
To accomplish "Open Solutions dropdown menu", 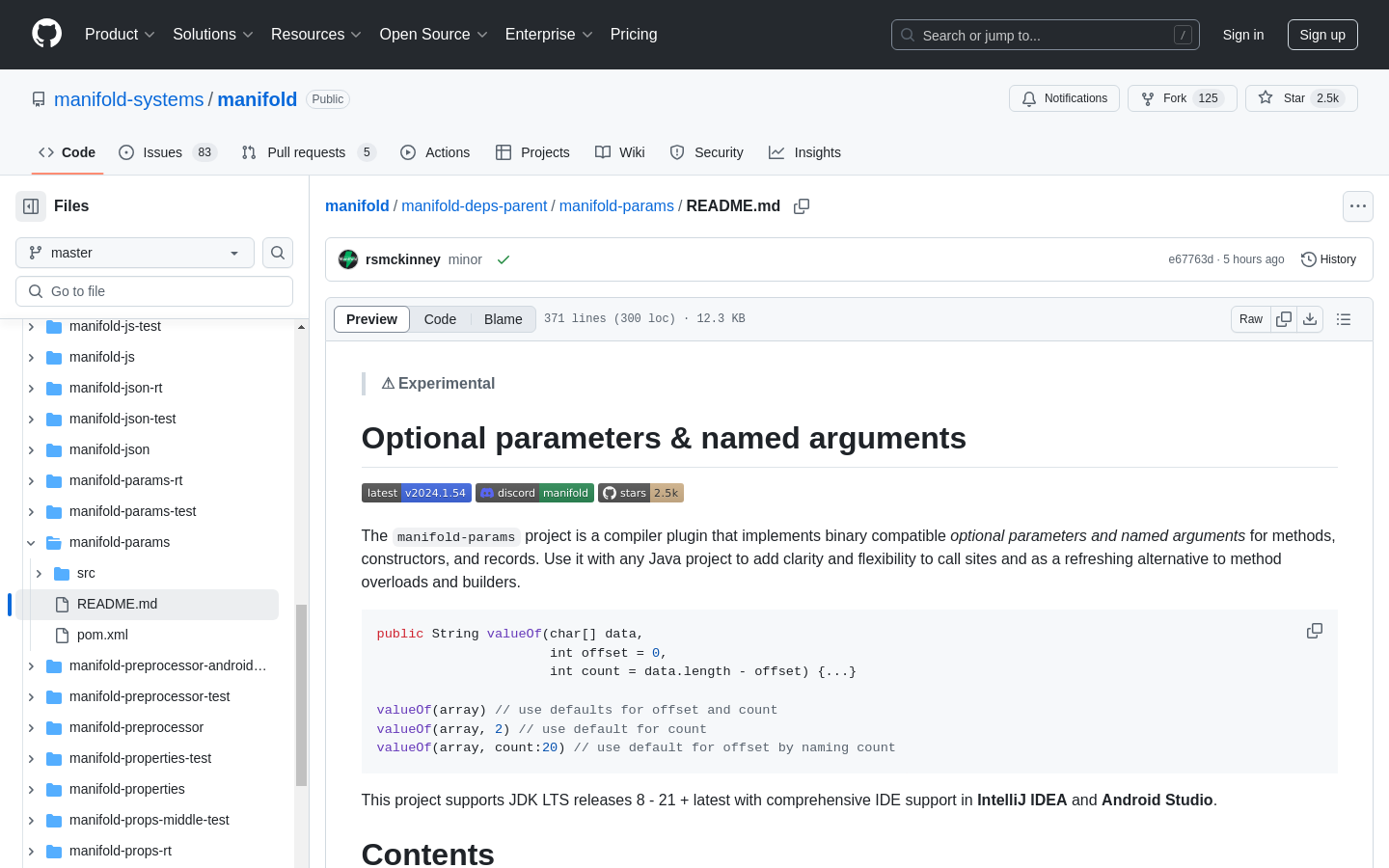I will 213,35.
